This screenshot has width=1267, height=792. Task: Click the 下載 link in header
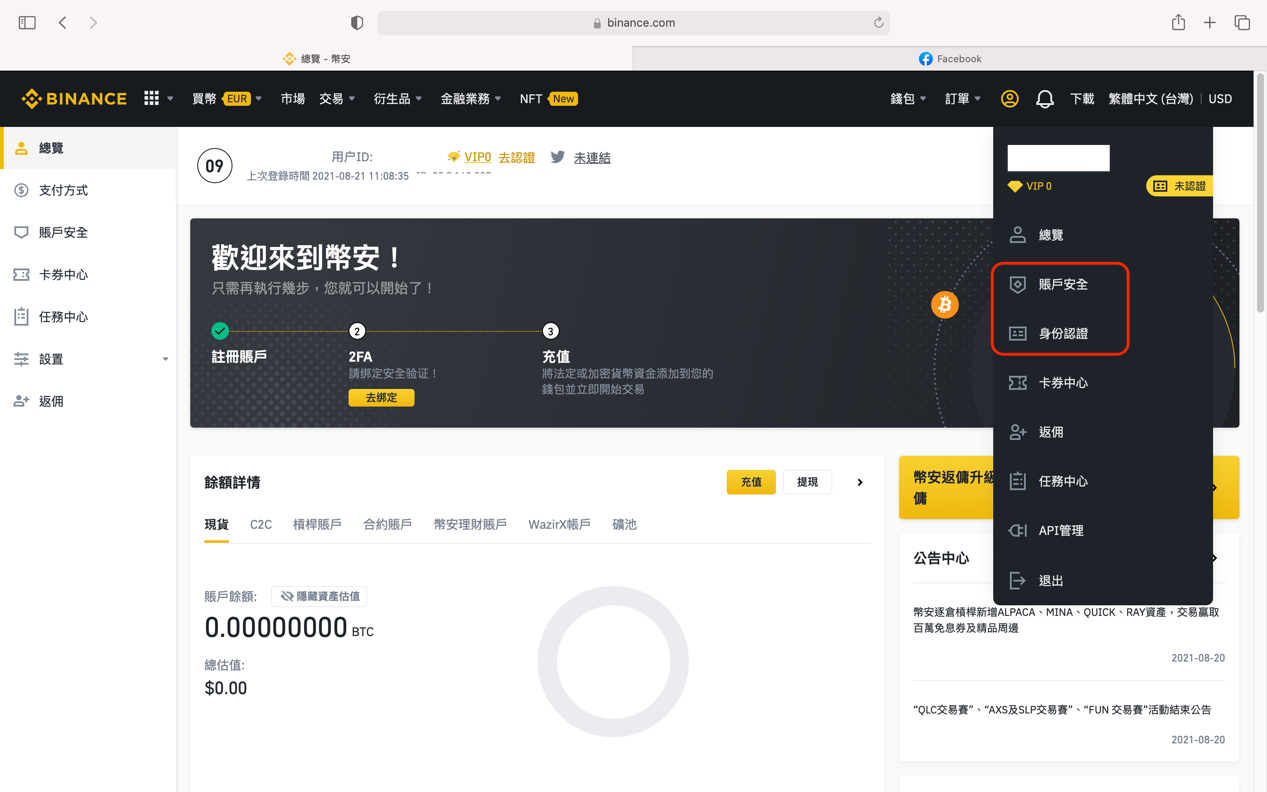1082,99
